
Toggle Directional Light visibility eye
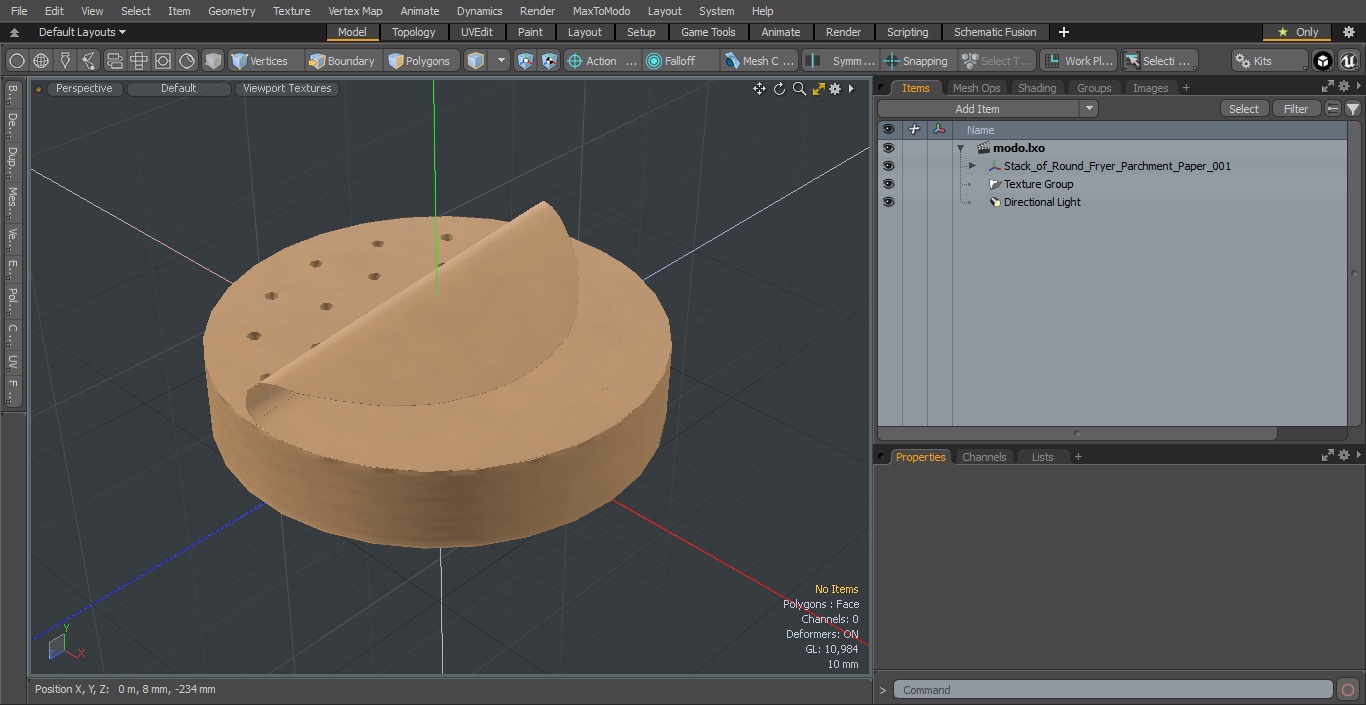click(x=888, y=202)
